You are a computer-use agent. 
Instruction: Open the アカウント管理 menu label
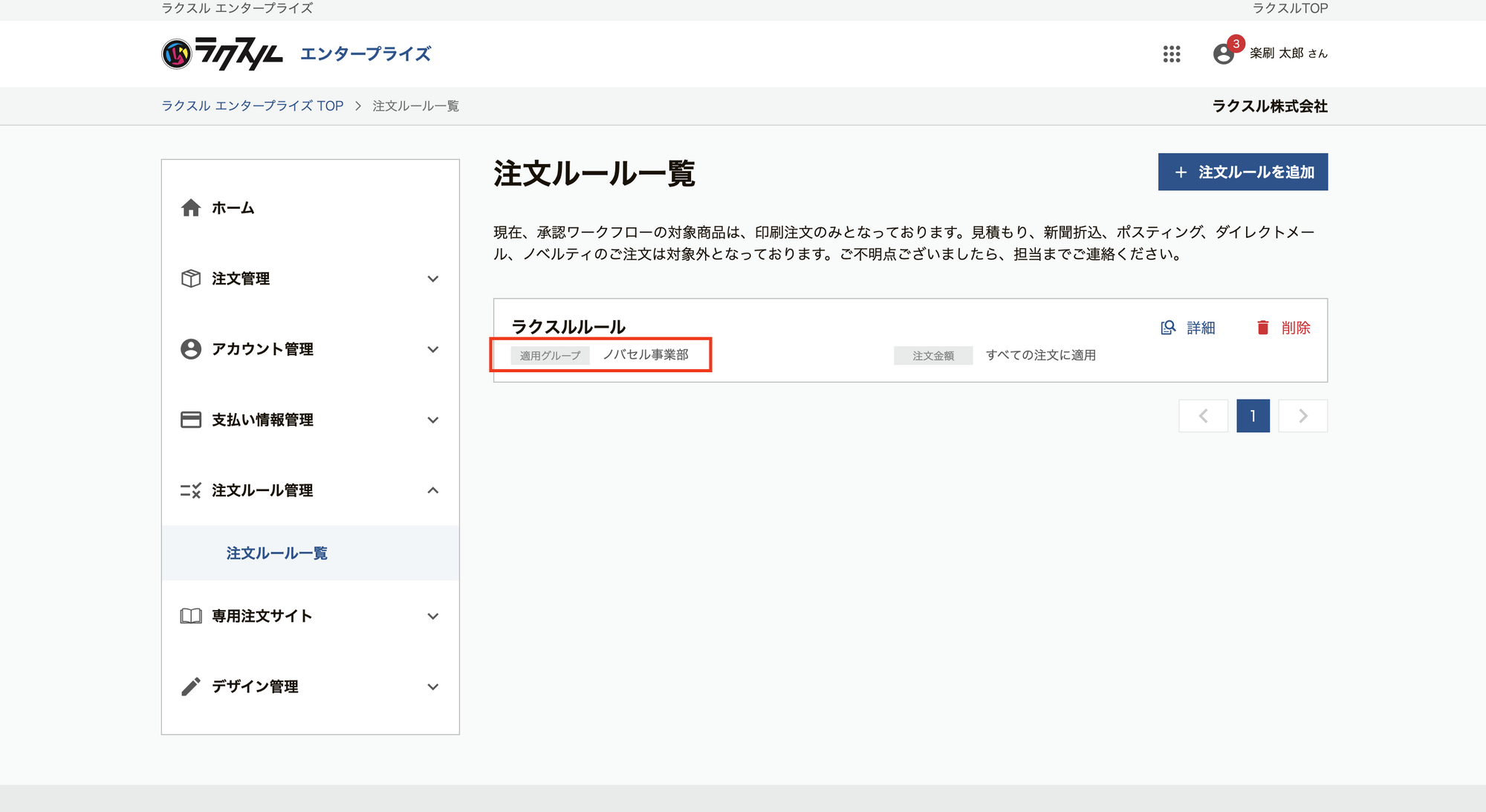[x=262, y=349]
